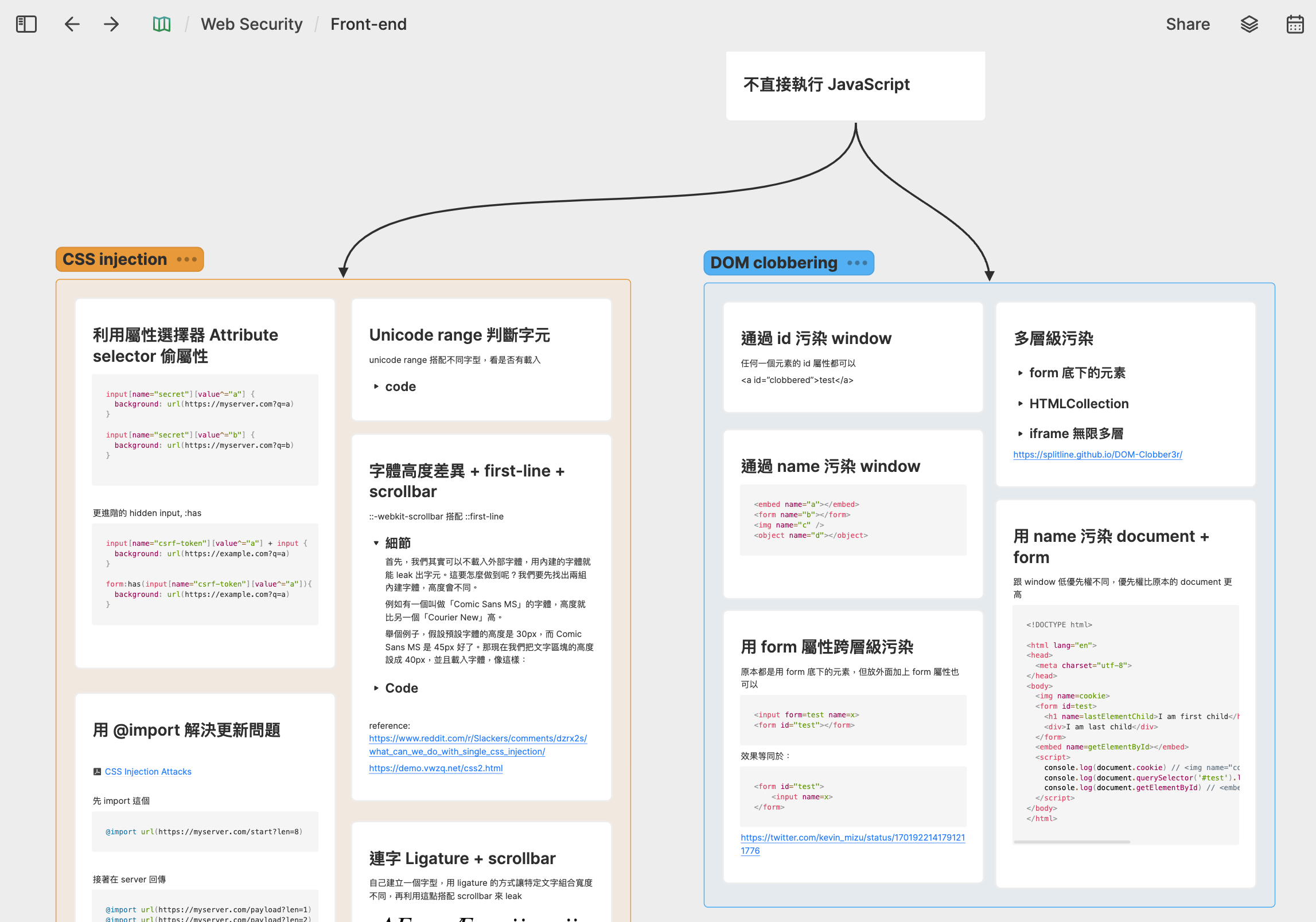The height and width of the screenshot is (922, 1316).
Task: Open the kevin_mizu twitter status link
Action: tap(852, 844)
